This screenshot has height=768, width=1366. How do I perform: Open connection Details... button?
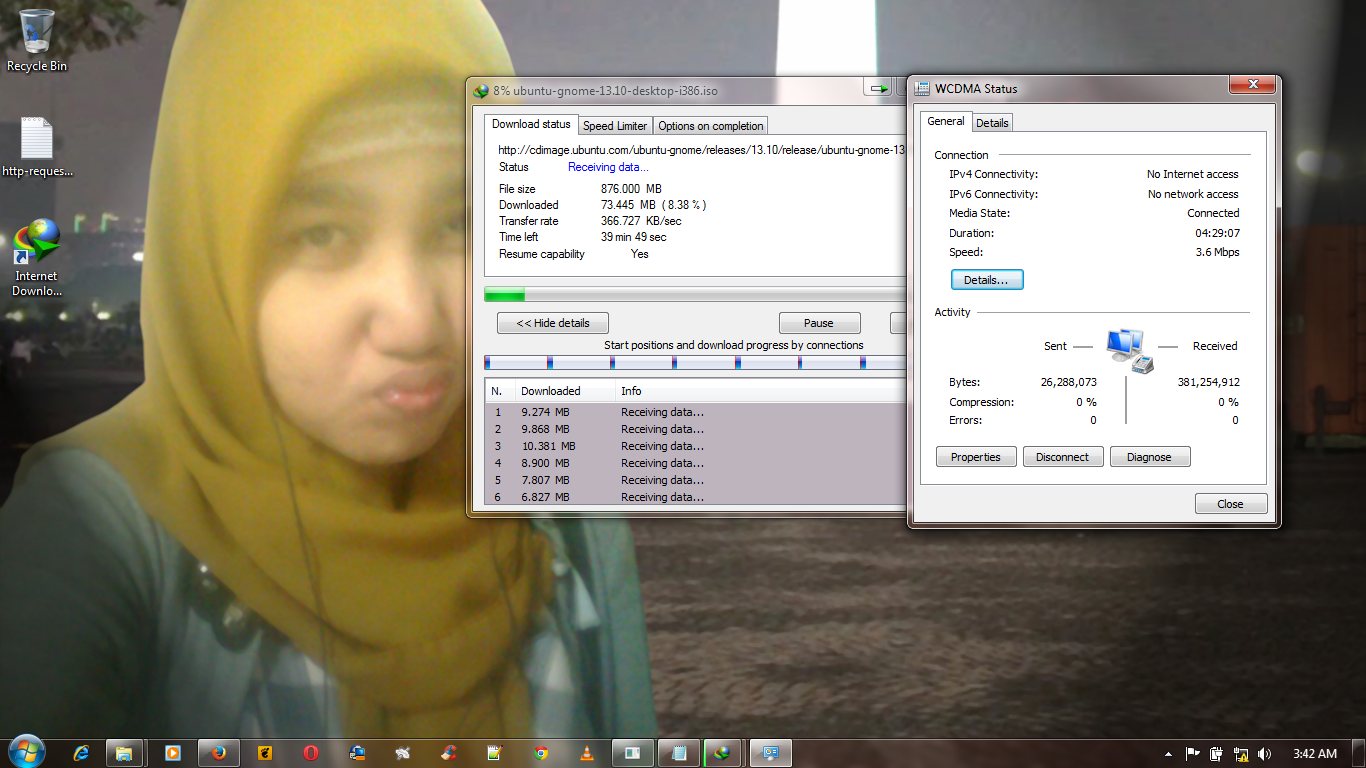pyautogui.click(x=987, y=280)
